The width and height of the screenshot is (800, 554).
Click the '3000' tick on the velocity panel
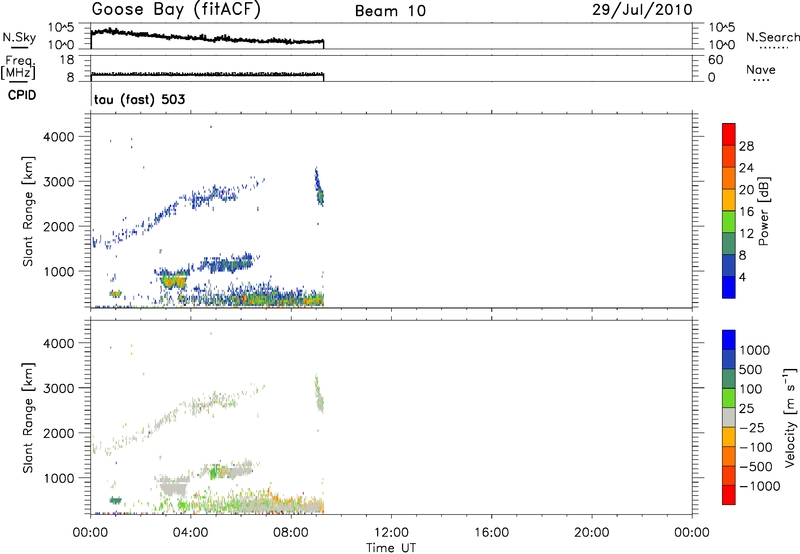[58, 388]
